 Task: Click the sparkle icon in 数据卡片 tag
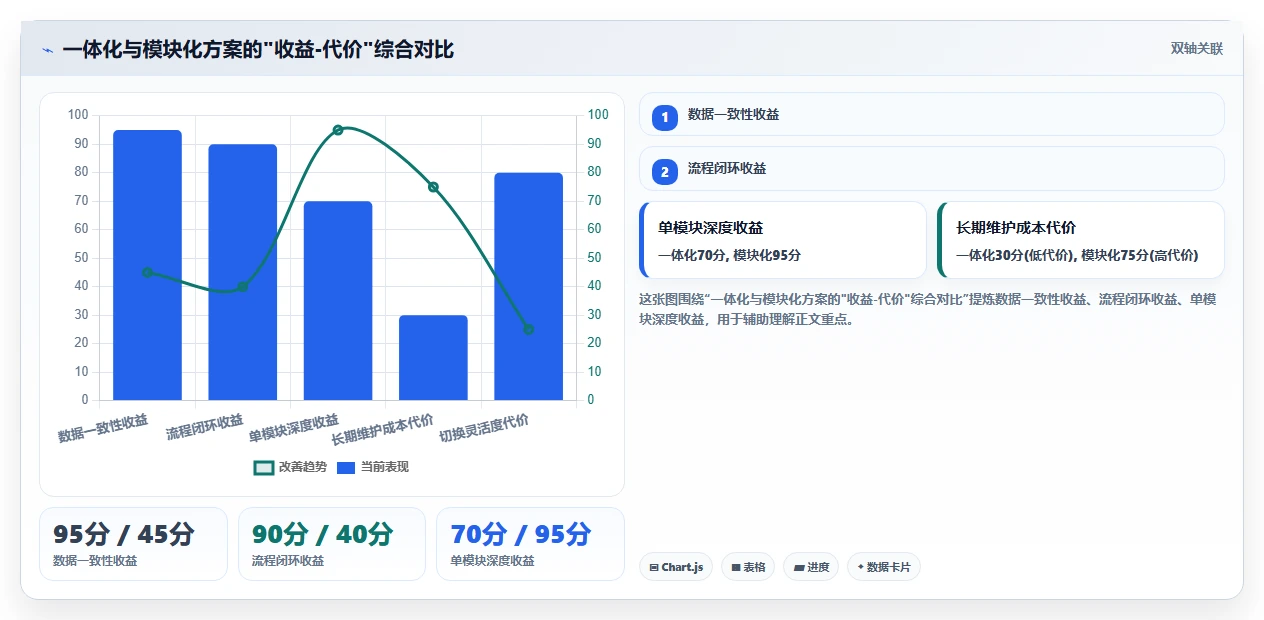(x=860, y=567)
